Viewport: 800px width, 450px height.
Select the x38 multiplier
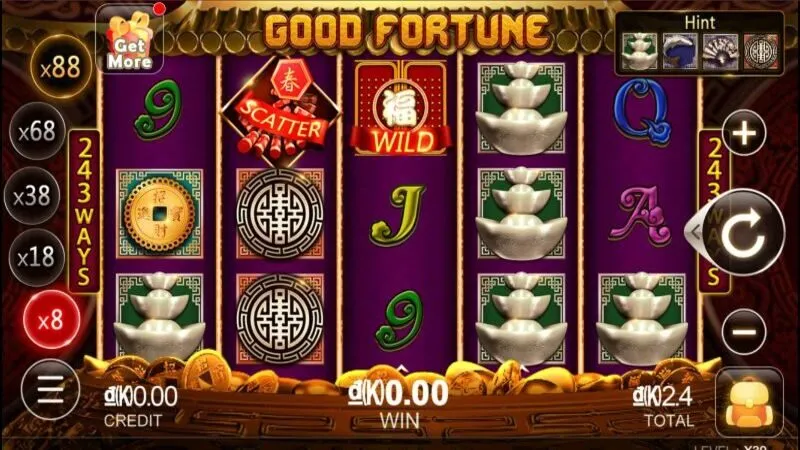point(32,196)
